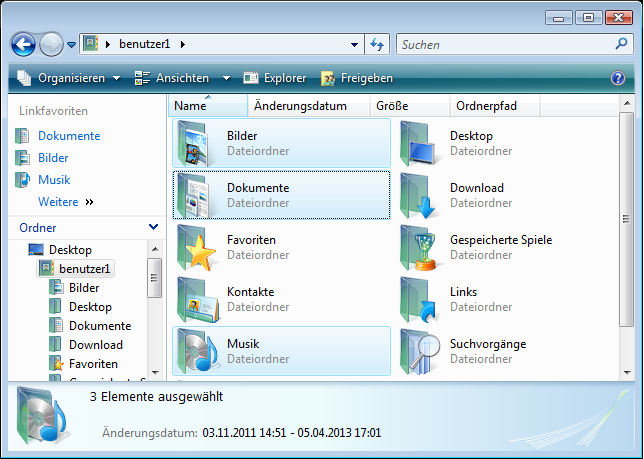Select benutzer1 in the folder tree

[84, 269]
